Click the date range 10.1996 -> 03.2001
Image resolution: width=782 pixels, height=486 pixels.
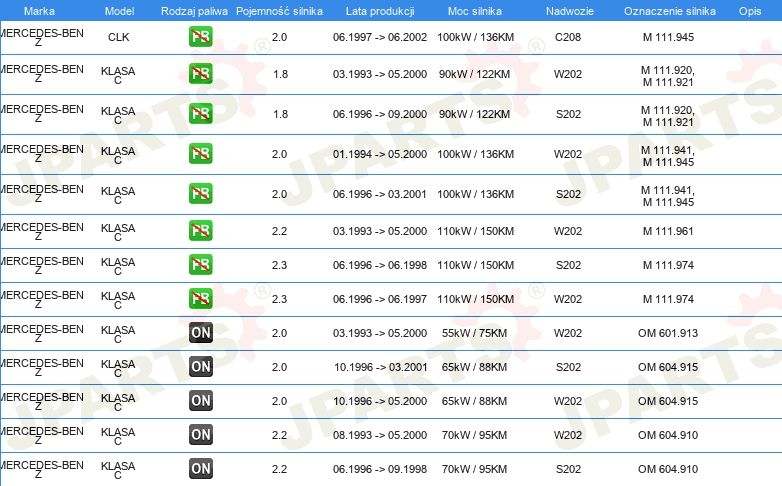point(381,367)
